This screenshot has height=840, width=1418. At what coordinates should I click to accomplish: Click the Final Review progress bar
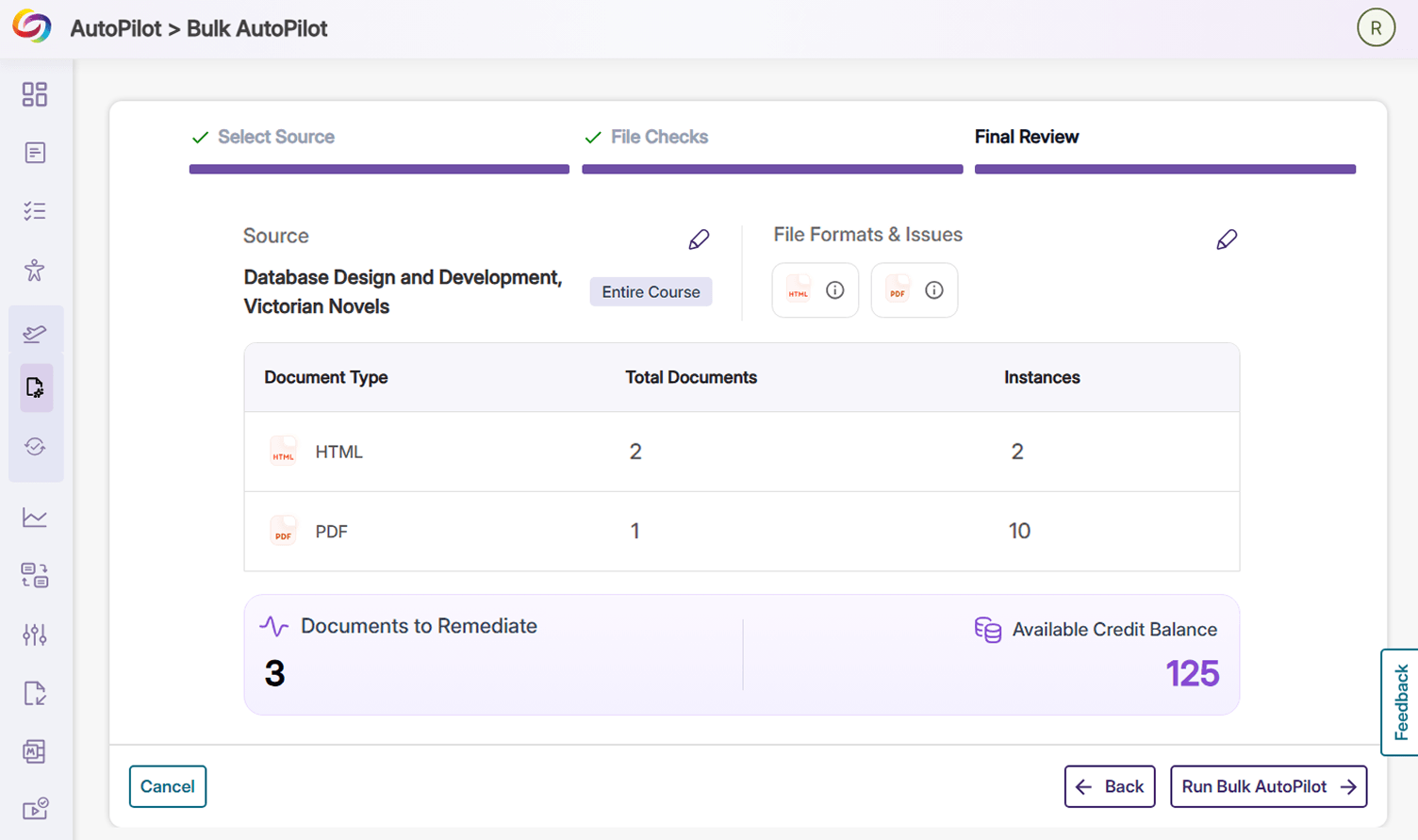click(1165, 170)
